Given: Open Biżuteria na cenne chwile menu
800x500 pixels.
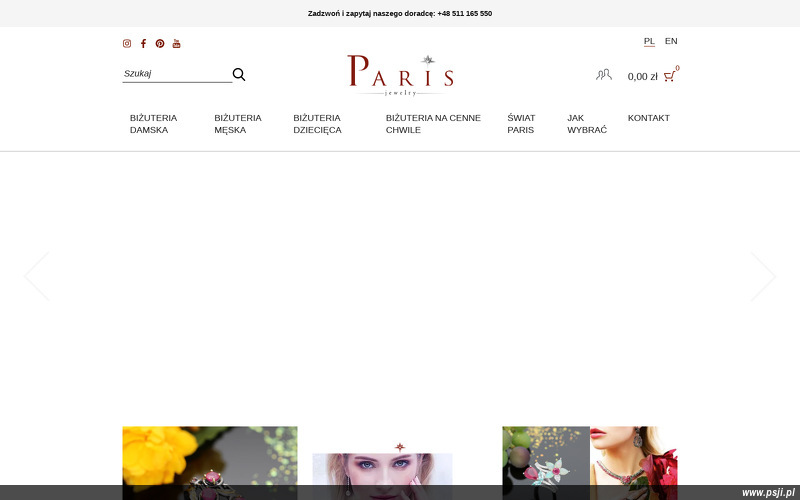Looking at the screenshot, I should pyautogui.click(x=433, y=124).
